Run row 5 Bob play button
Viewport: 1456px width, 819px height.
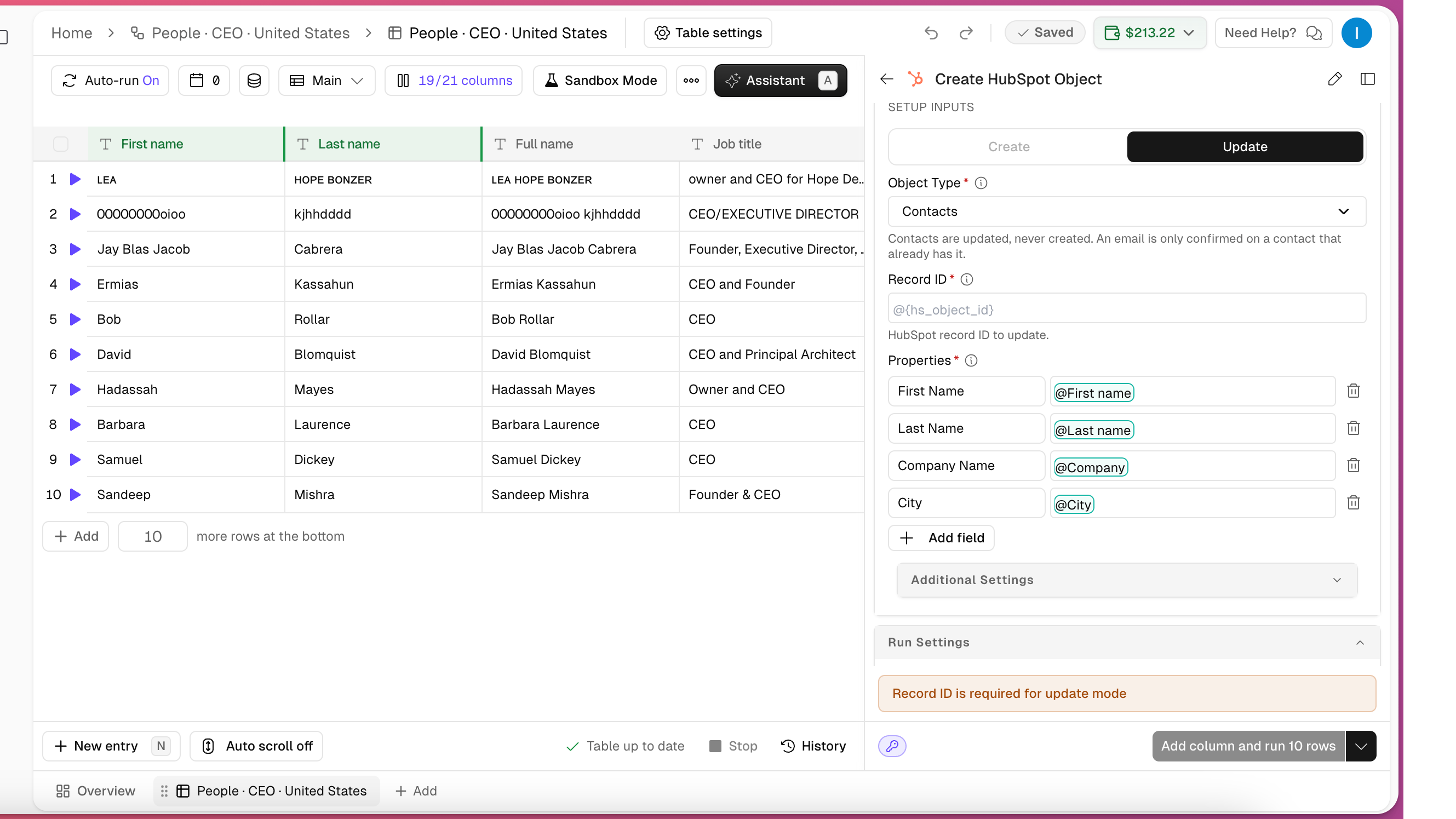74,319
